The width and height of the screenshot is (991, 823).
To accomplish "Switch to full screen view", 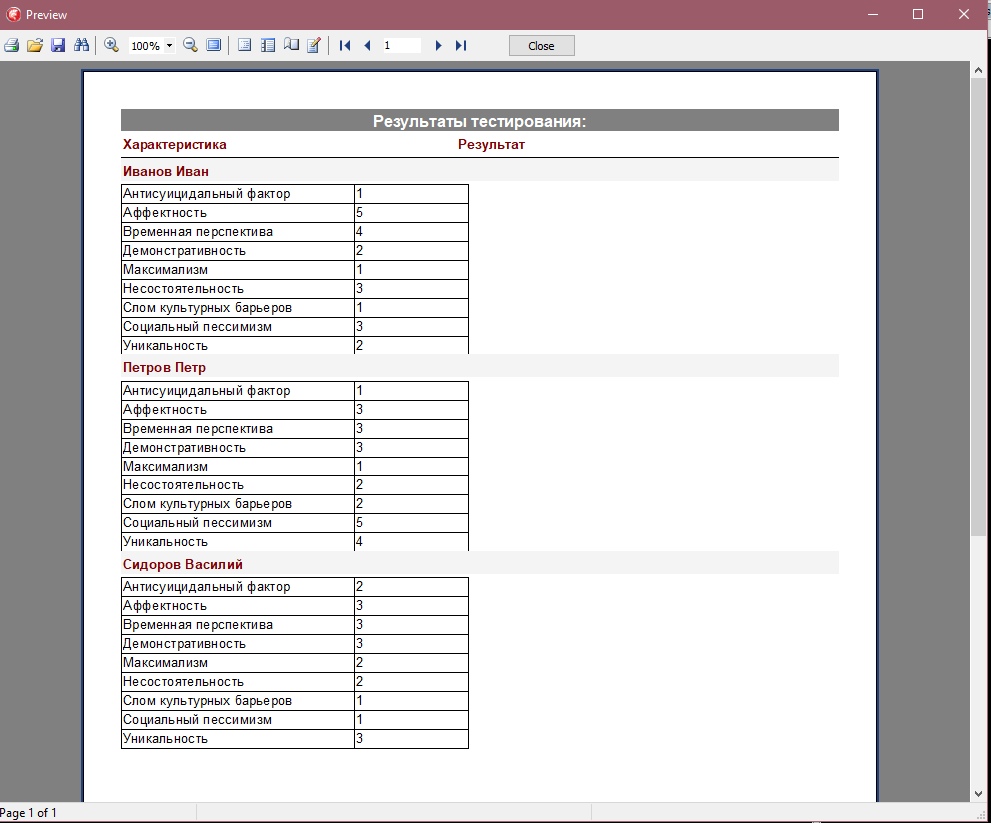I will pos(213,46).
